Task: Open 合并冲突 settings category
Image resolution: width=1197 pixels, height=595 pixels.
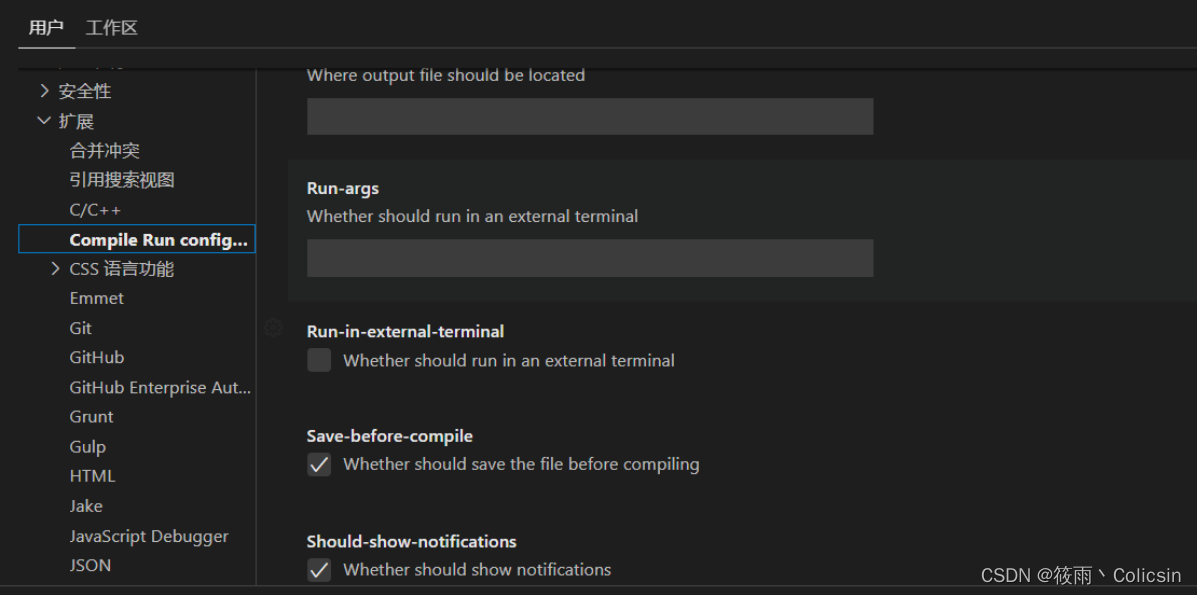Action: [x=104, y=151]
